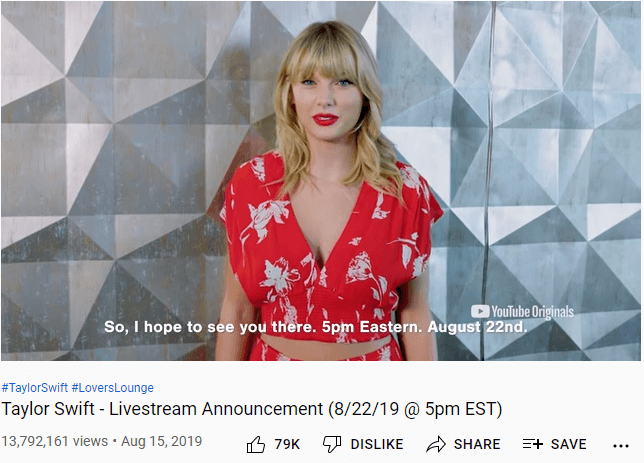Screen dimensions: 644x463
Task: Click the share arrow icon
Action: tap(436, 444)
